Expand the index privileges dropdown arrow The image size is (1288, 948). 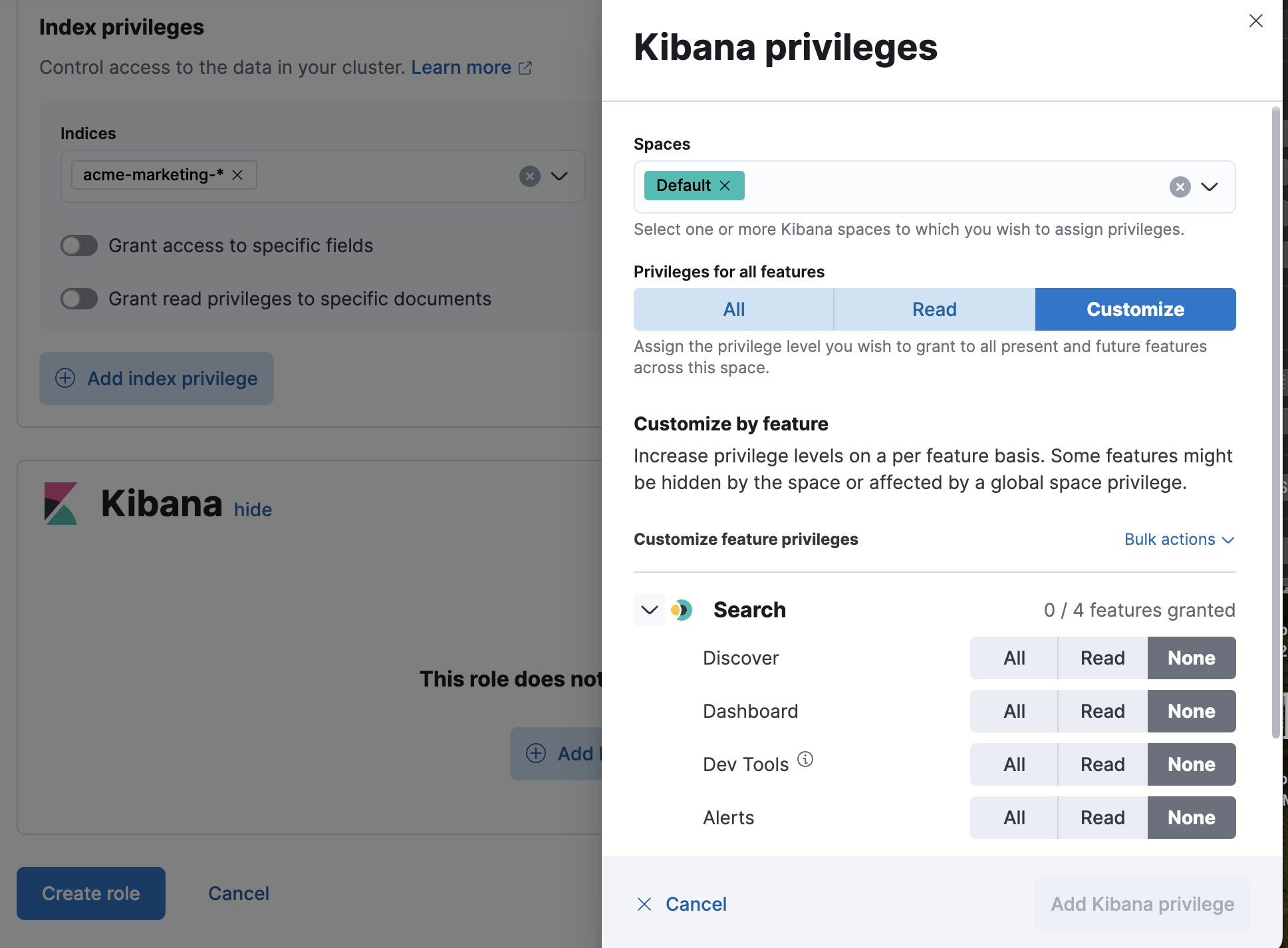coord(560,176)
